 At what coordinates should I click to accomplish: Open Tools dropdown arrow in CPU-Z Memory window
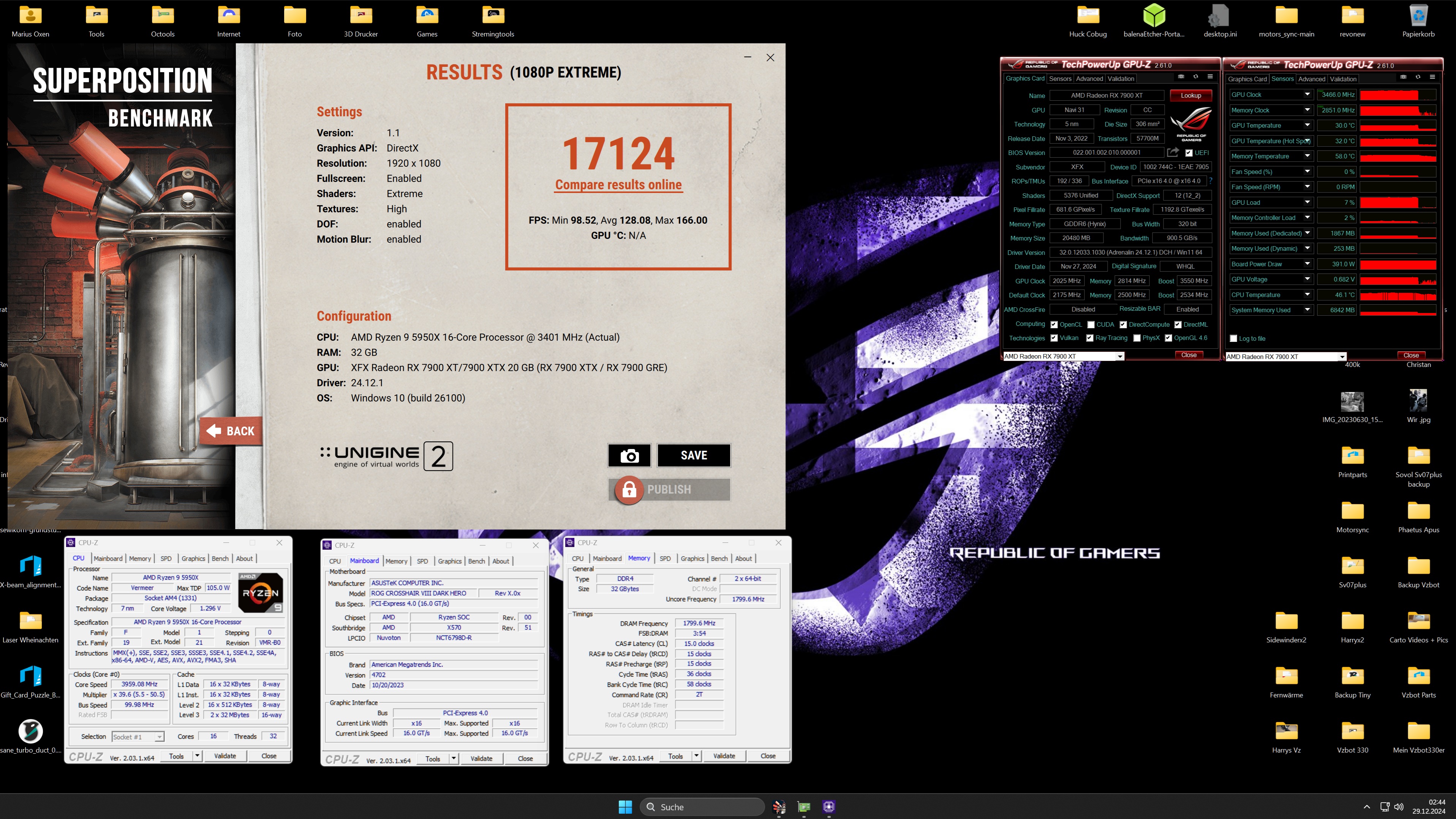(696, 756)
